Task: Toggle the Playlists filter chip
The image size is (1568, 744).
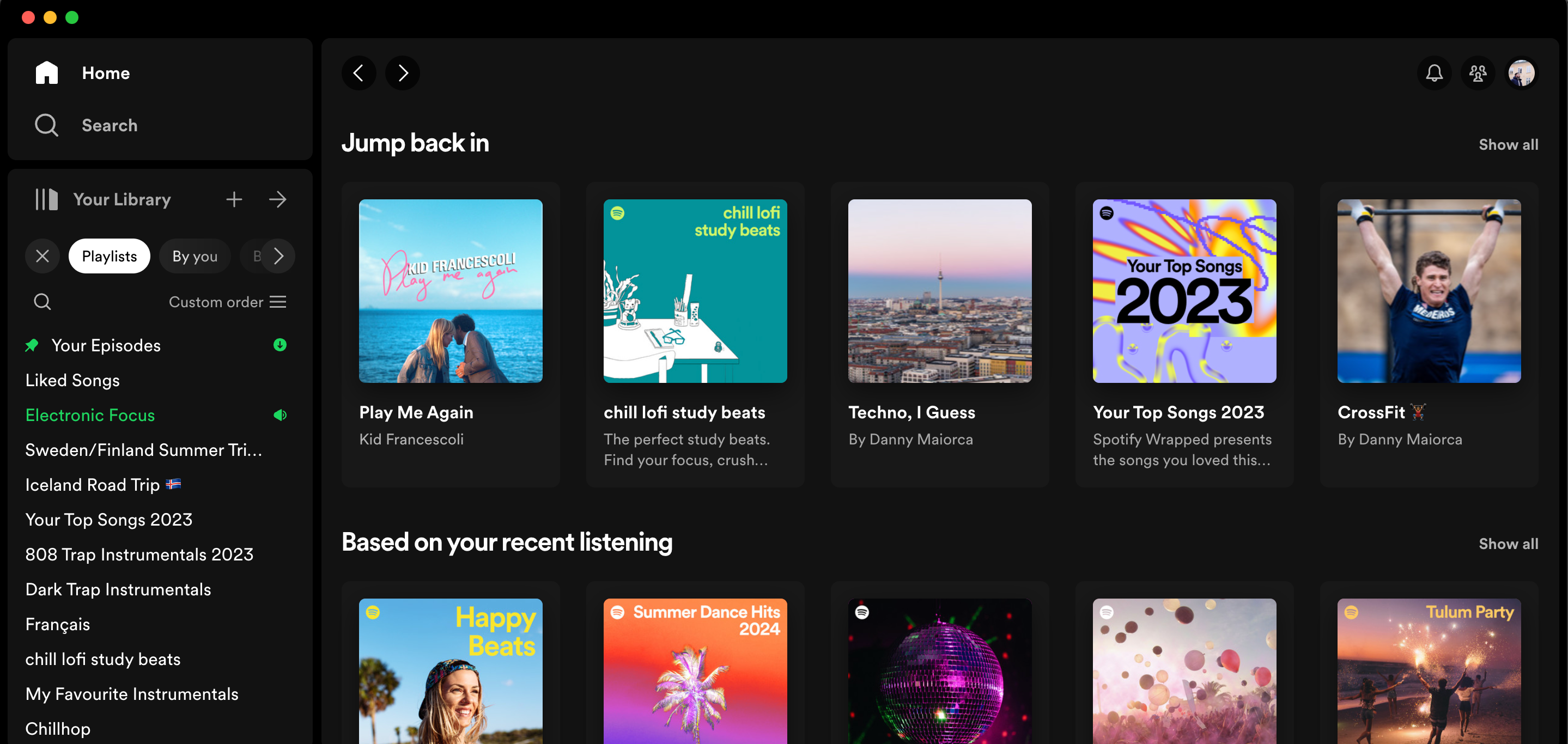Action: click(x=110, y=256)
